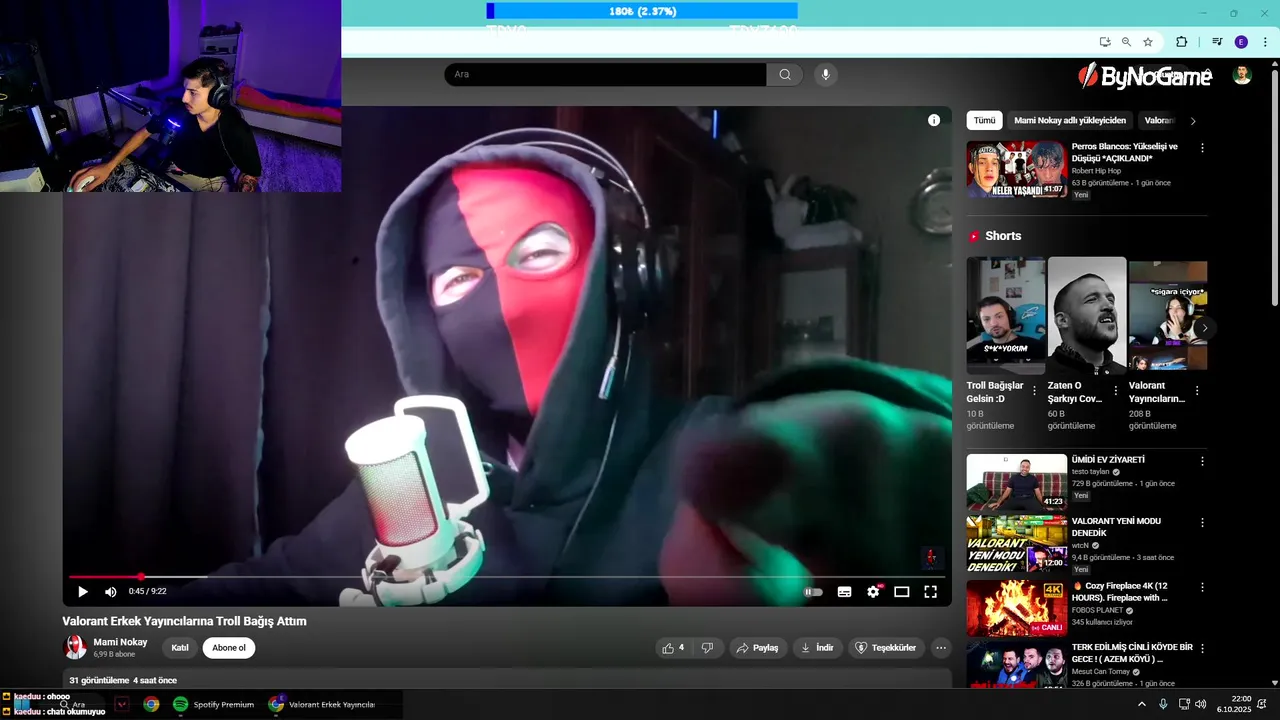Click the Teşekkürler super thanks button
The width and height of the screenshot is (1280, 720).
point(885,648)
